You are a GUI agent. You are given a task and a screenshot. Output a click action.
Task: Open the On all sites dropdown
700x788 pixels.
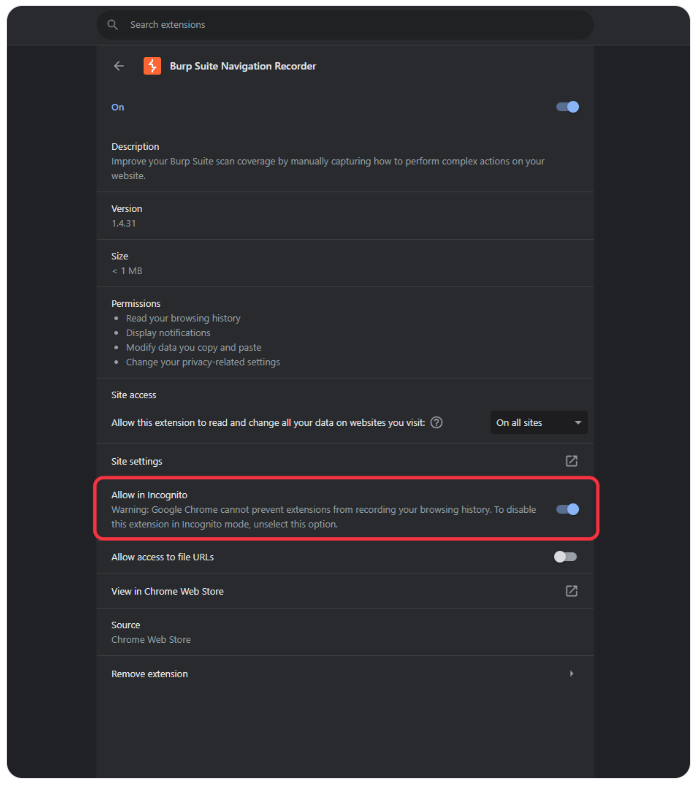pyautogui.click(x=539, y=423)
